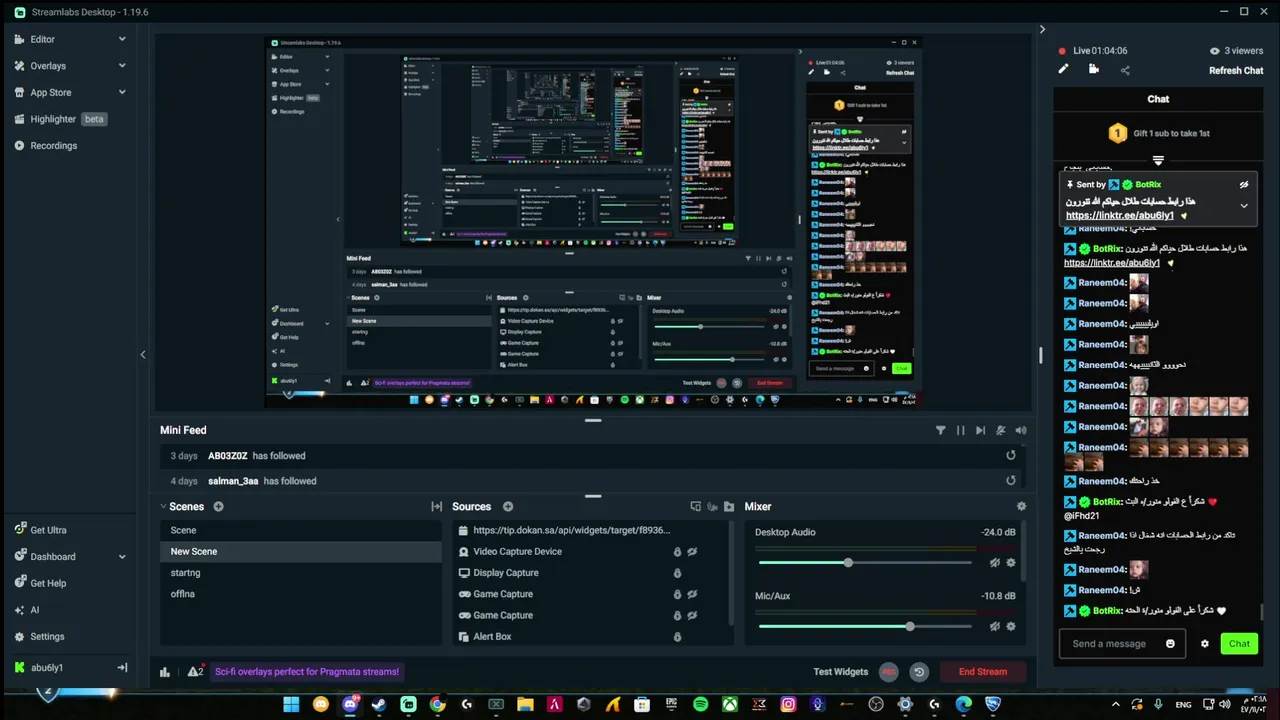
Task: Click Refresh Chat
Action: (1236, 71)
